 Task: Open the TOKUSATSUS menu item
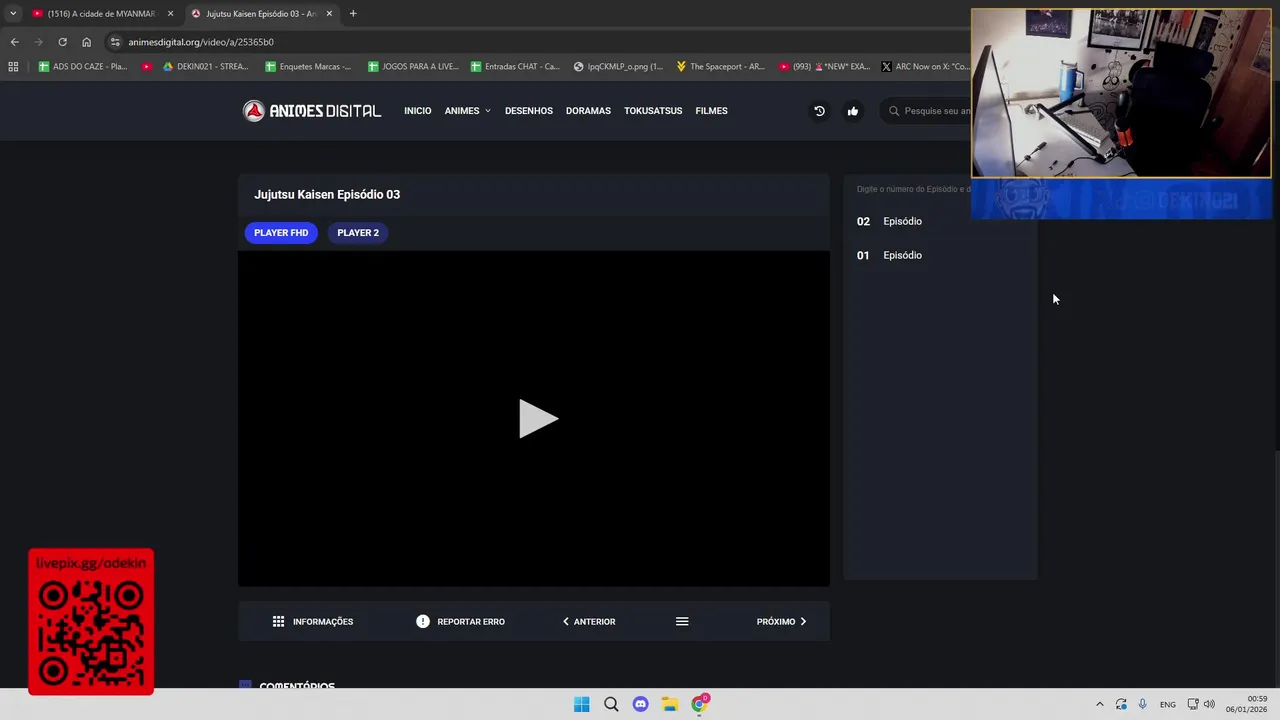(653, 111)
